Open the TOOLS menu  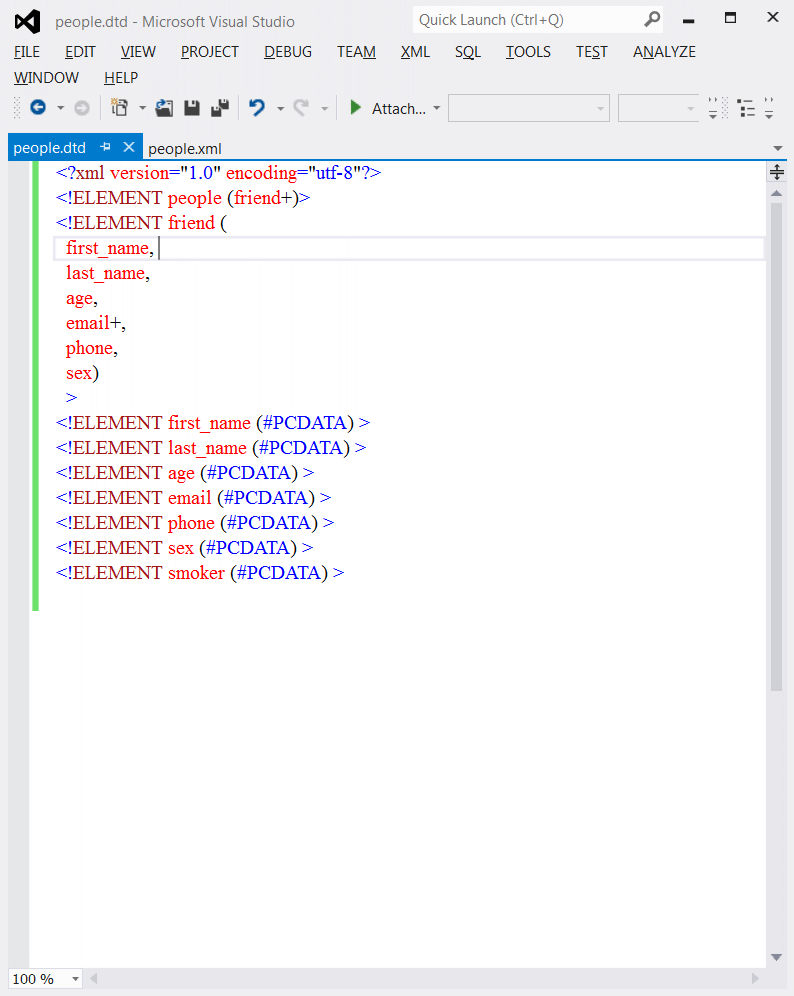(x=528, y=52)
